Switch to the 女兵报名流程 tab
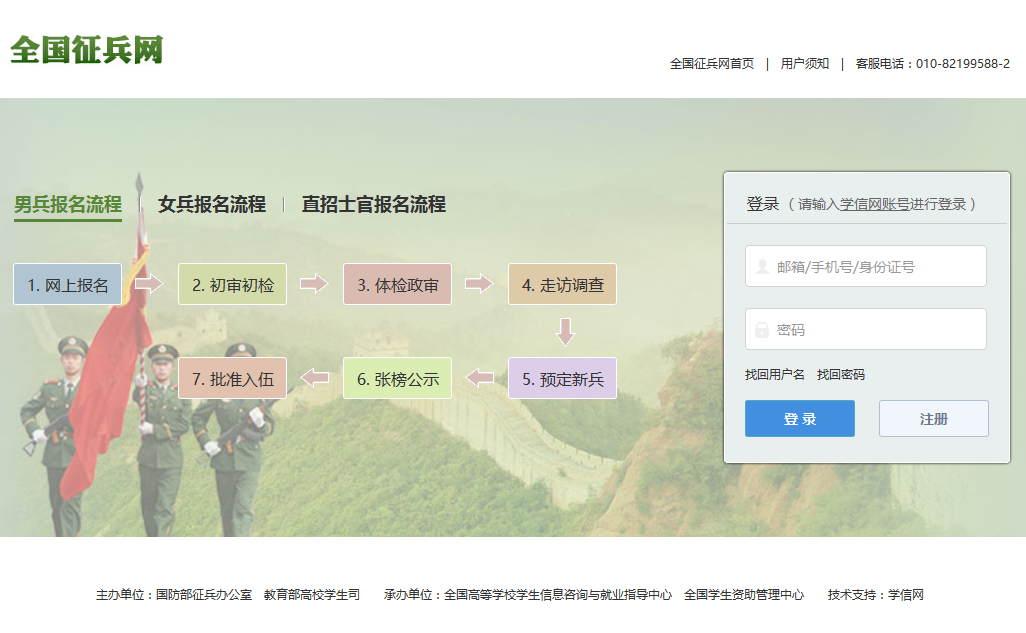Image resolution: width=1026 pixels, height=633 pixels. tap(212, 205)
